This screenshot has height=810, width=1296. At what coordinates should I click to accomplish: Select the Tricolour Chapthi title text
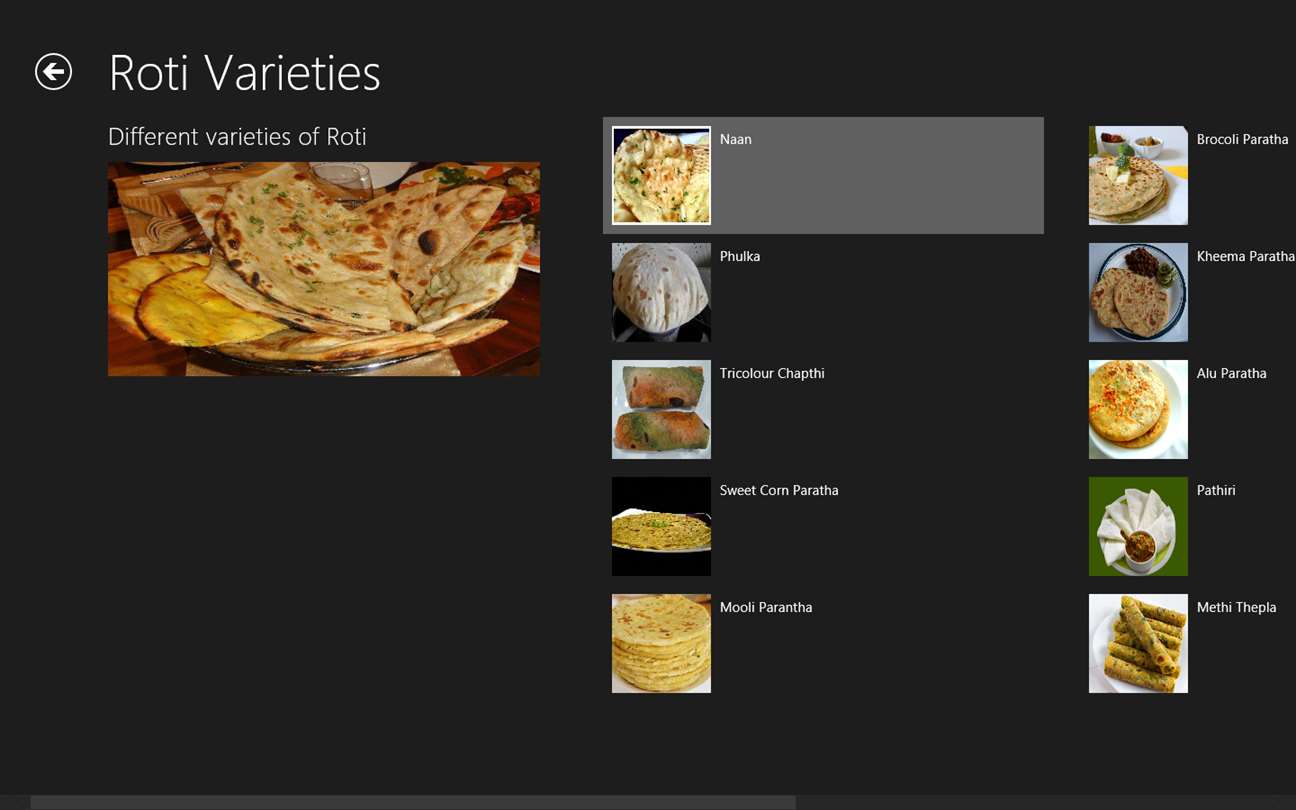[772, 373]
